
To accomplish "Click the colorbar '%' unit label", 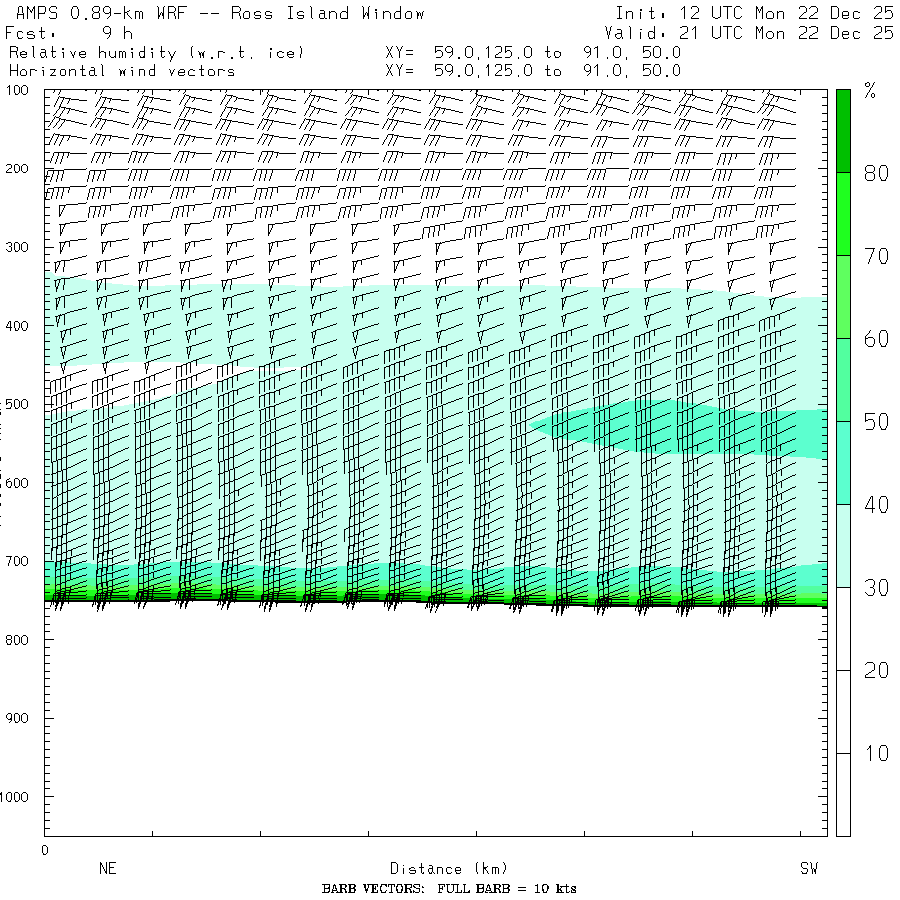I will pyautogui.click(x=870, y=91).
